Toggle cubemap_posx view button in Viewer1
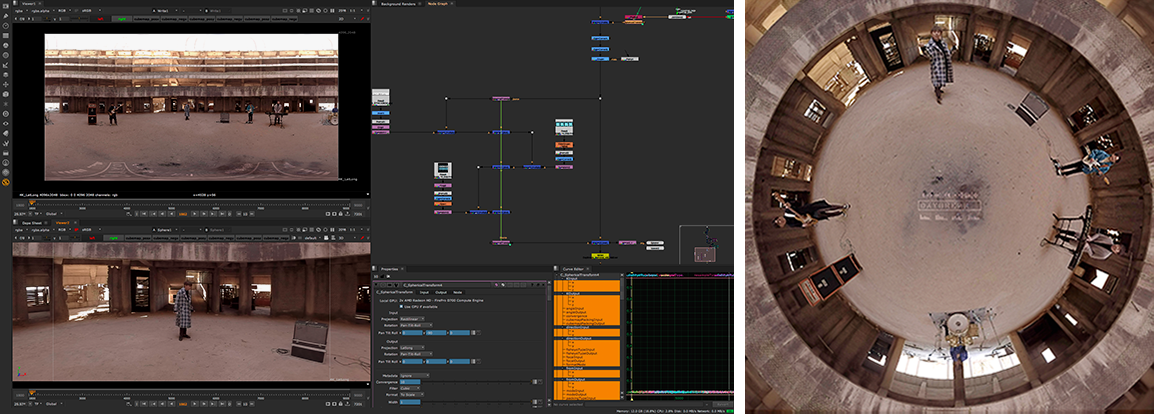 point(146,18)
